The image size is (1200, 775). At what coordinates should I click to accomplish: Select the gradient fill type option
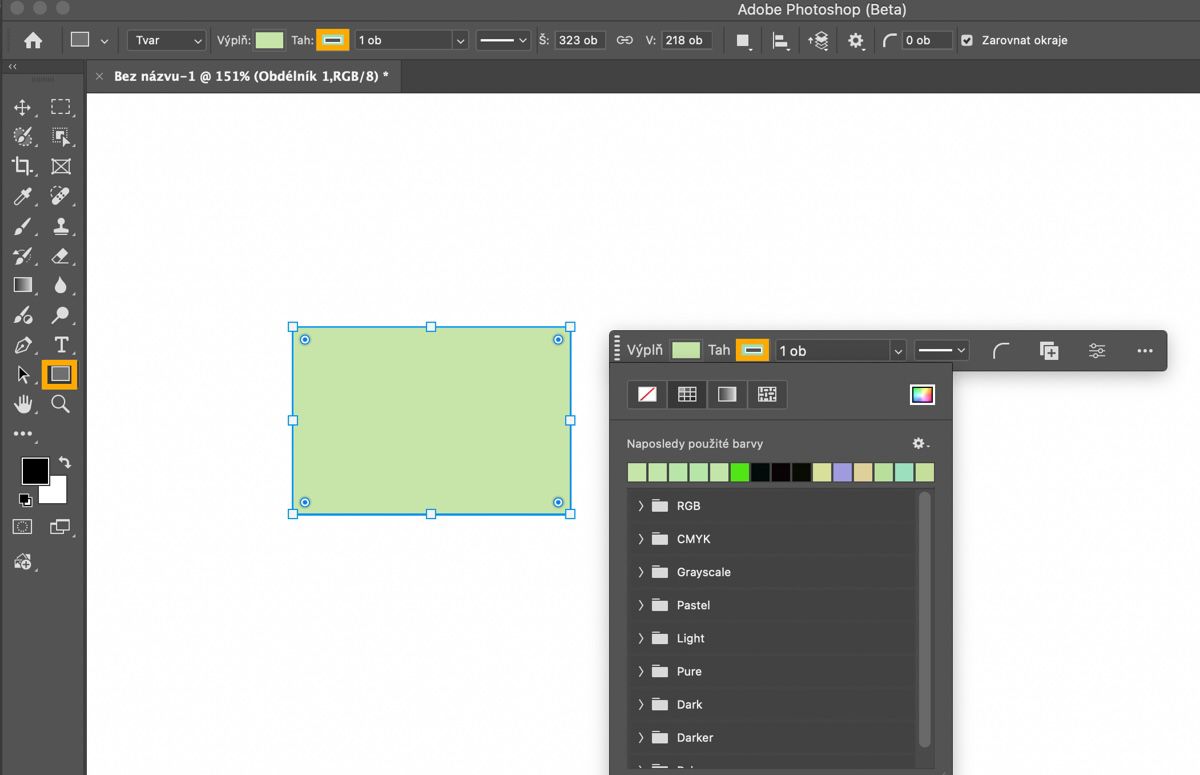pos(727,395)
